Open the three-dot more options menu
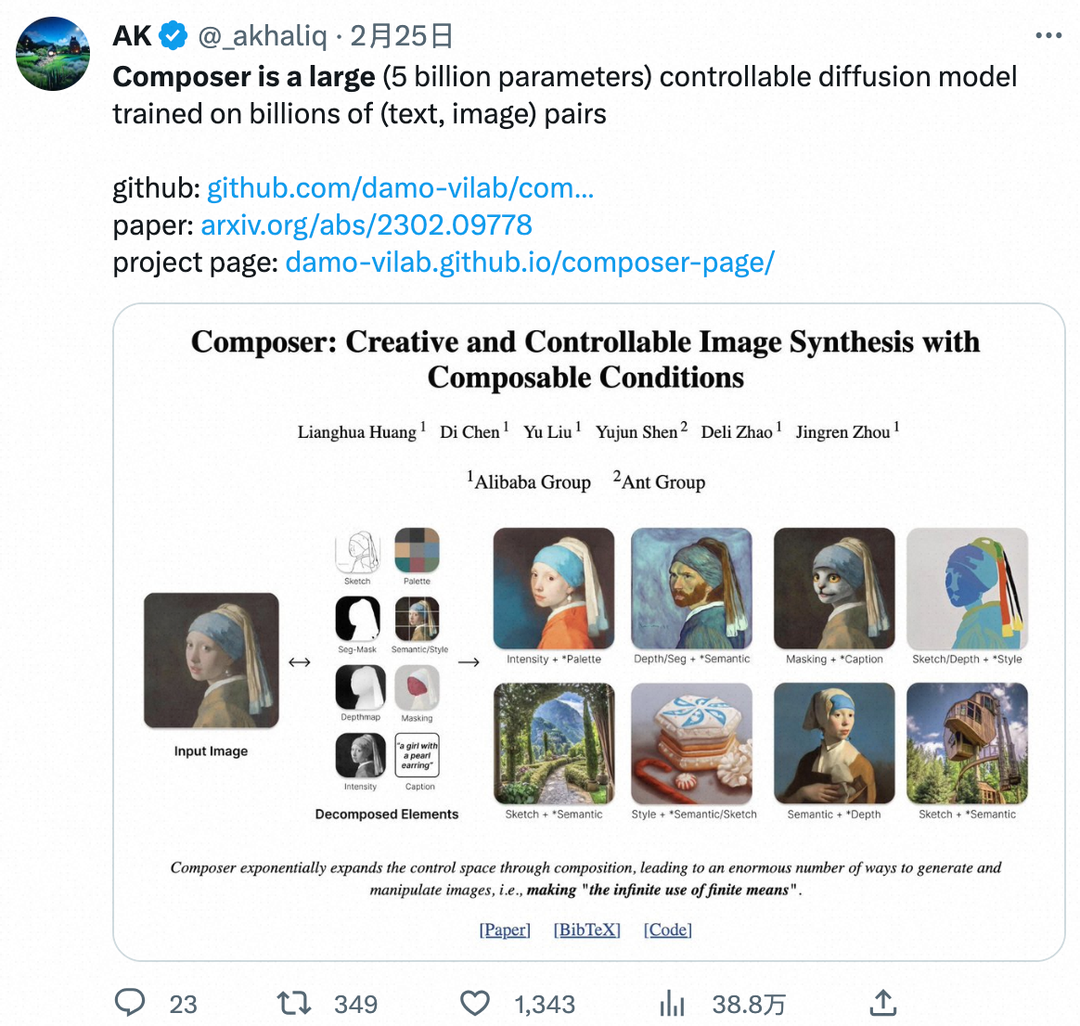Viewport: 1080px width, 1026px height. [x=1048, y=36]
